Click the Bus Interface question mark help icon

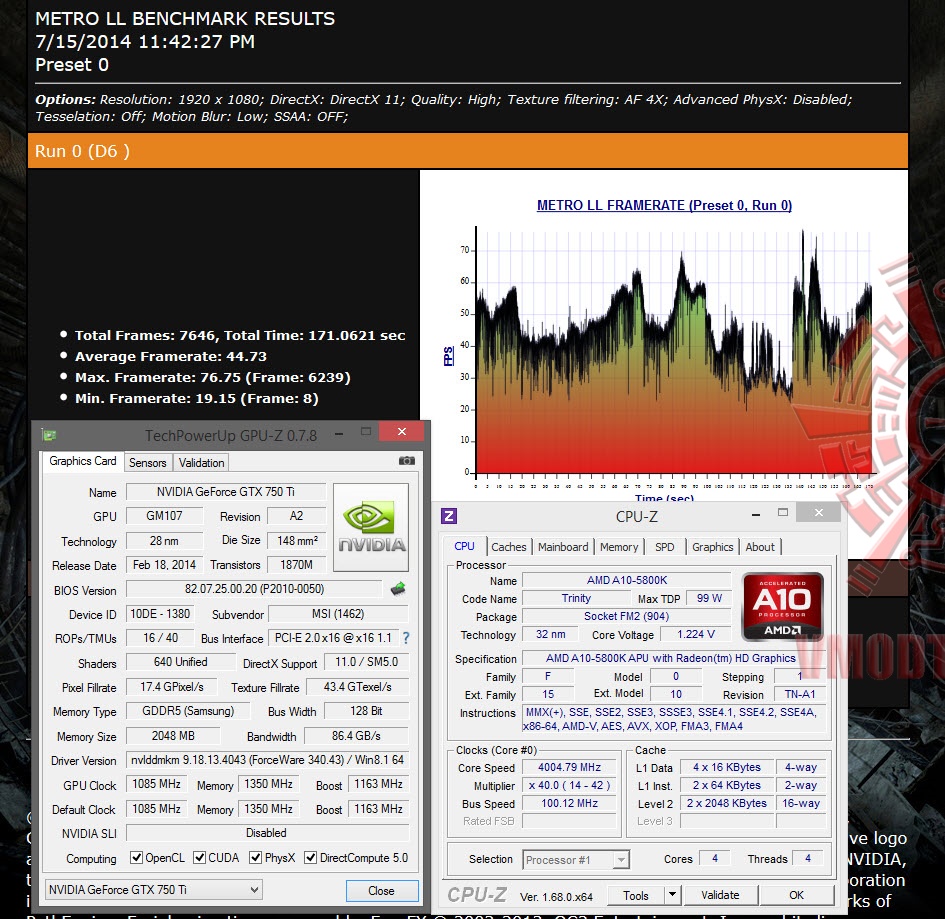(x=406, y=638)
